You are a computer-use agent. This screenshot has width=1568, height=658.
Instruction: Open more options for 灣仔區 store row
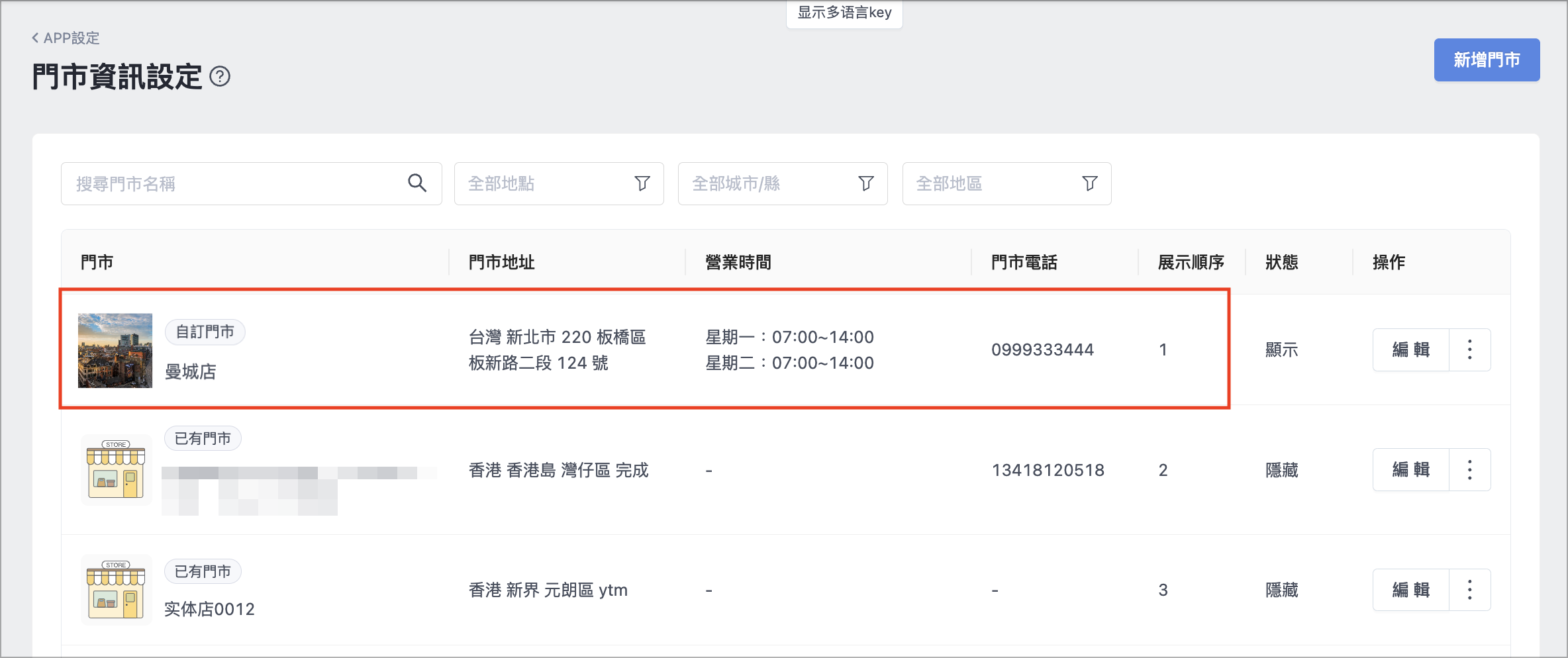pyautogui.click(x=1470, y=470)
